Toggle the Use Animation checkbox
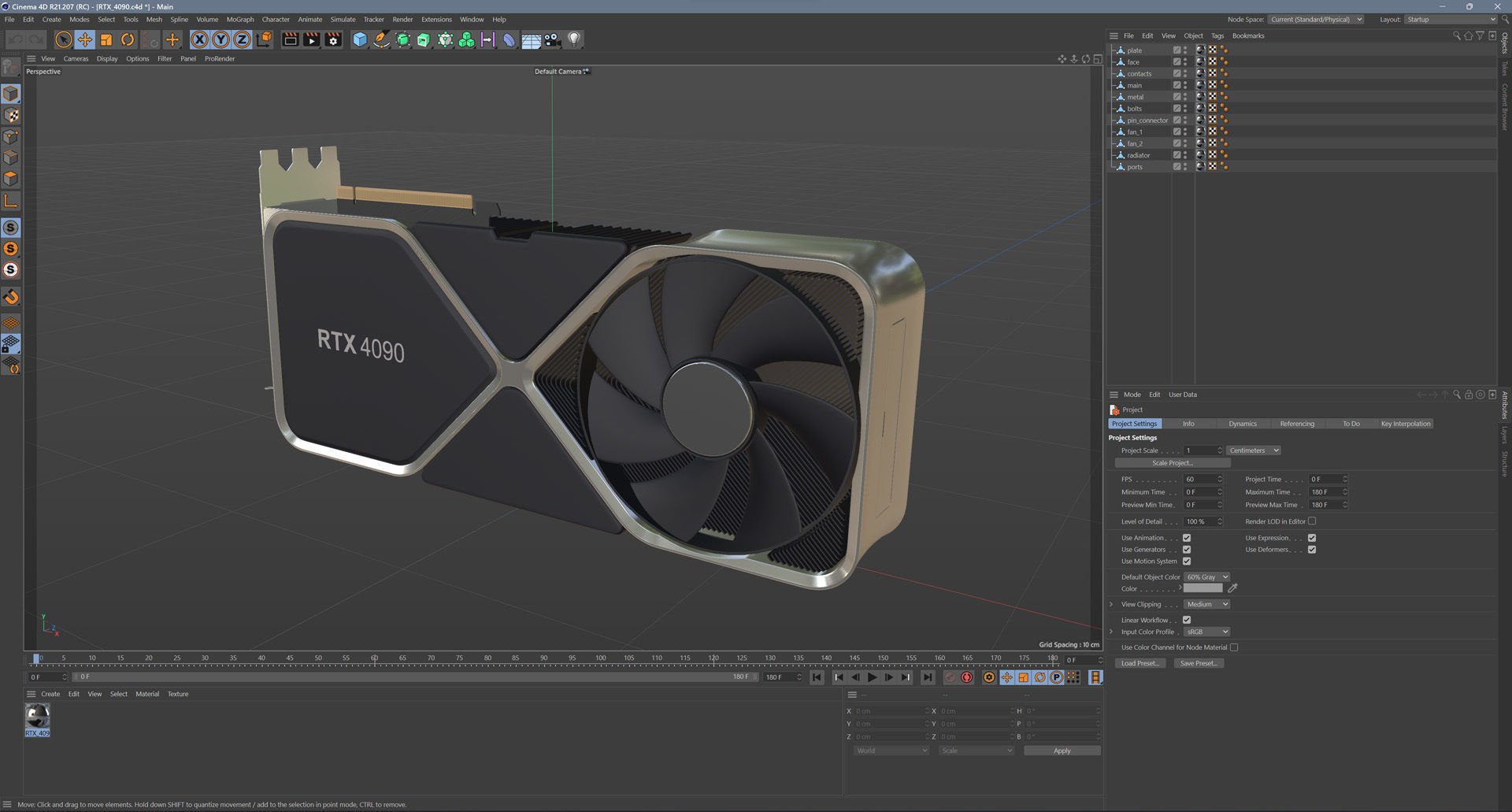This screenshot has width=1512, height=812. coord(1187,538)
